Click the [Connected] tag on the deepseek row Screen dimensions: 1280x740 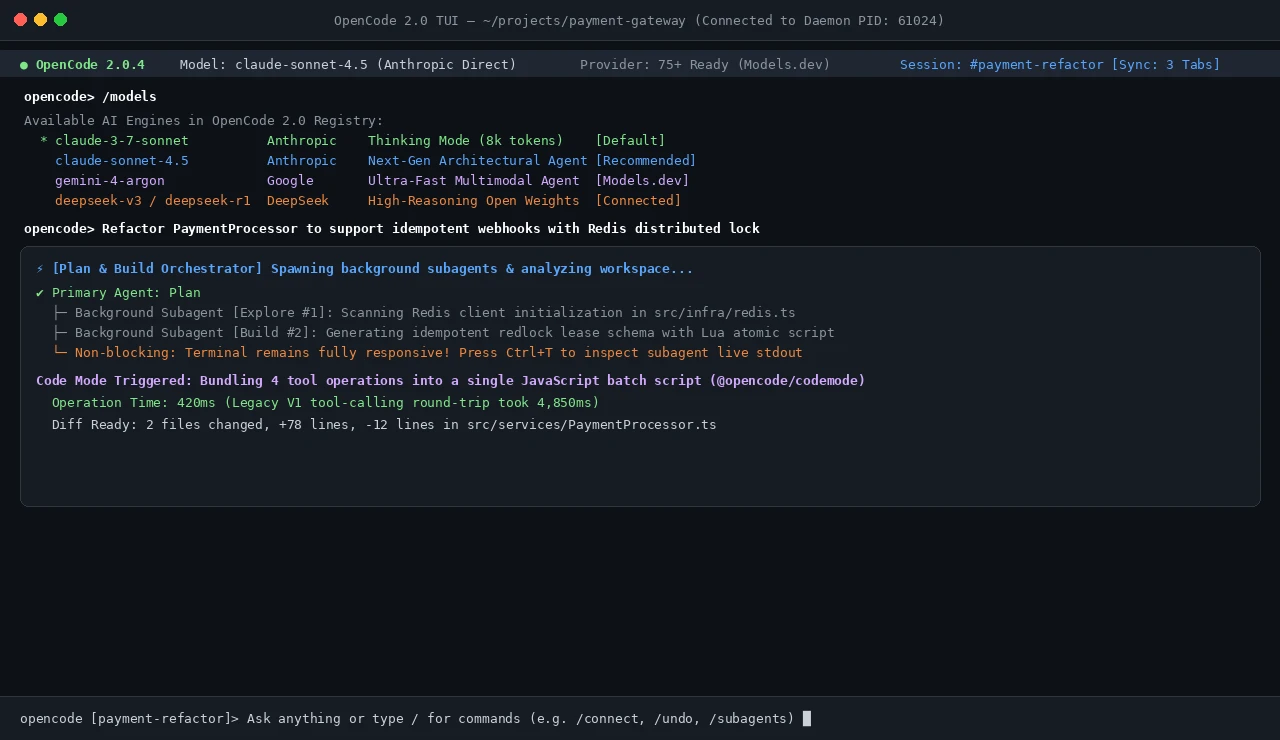pos(638,201)
